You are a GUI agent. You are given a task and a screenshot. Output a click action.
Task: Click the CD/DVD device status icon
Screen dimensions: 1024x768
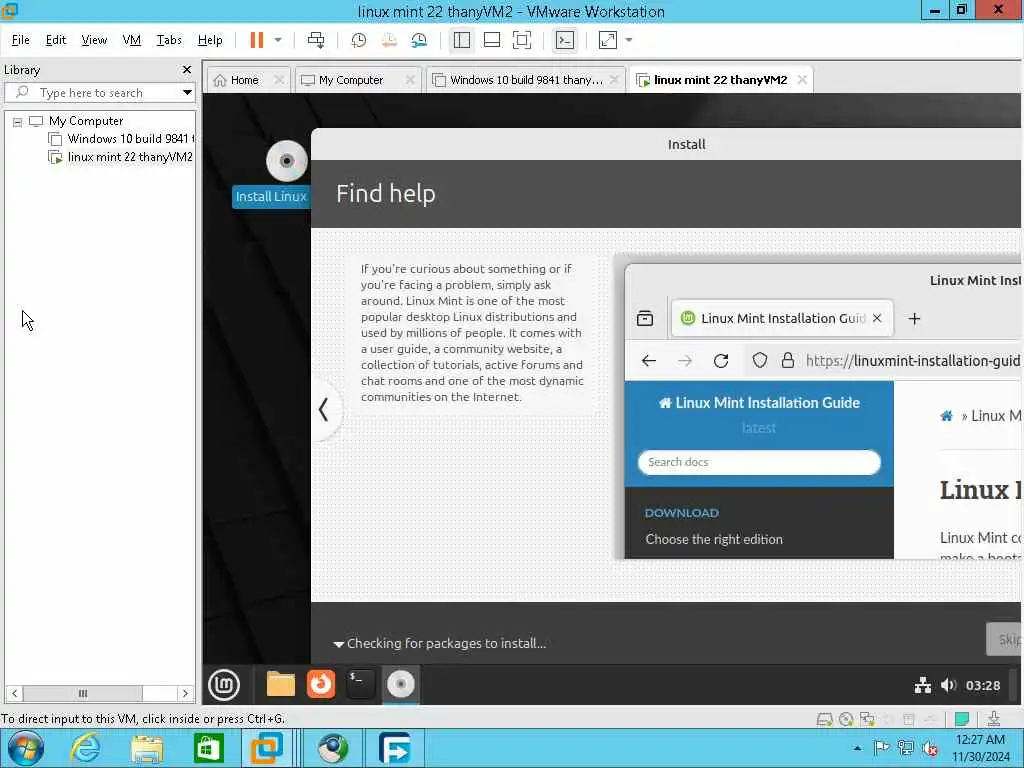pyautogui.click(x=846, y=719)
